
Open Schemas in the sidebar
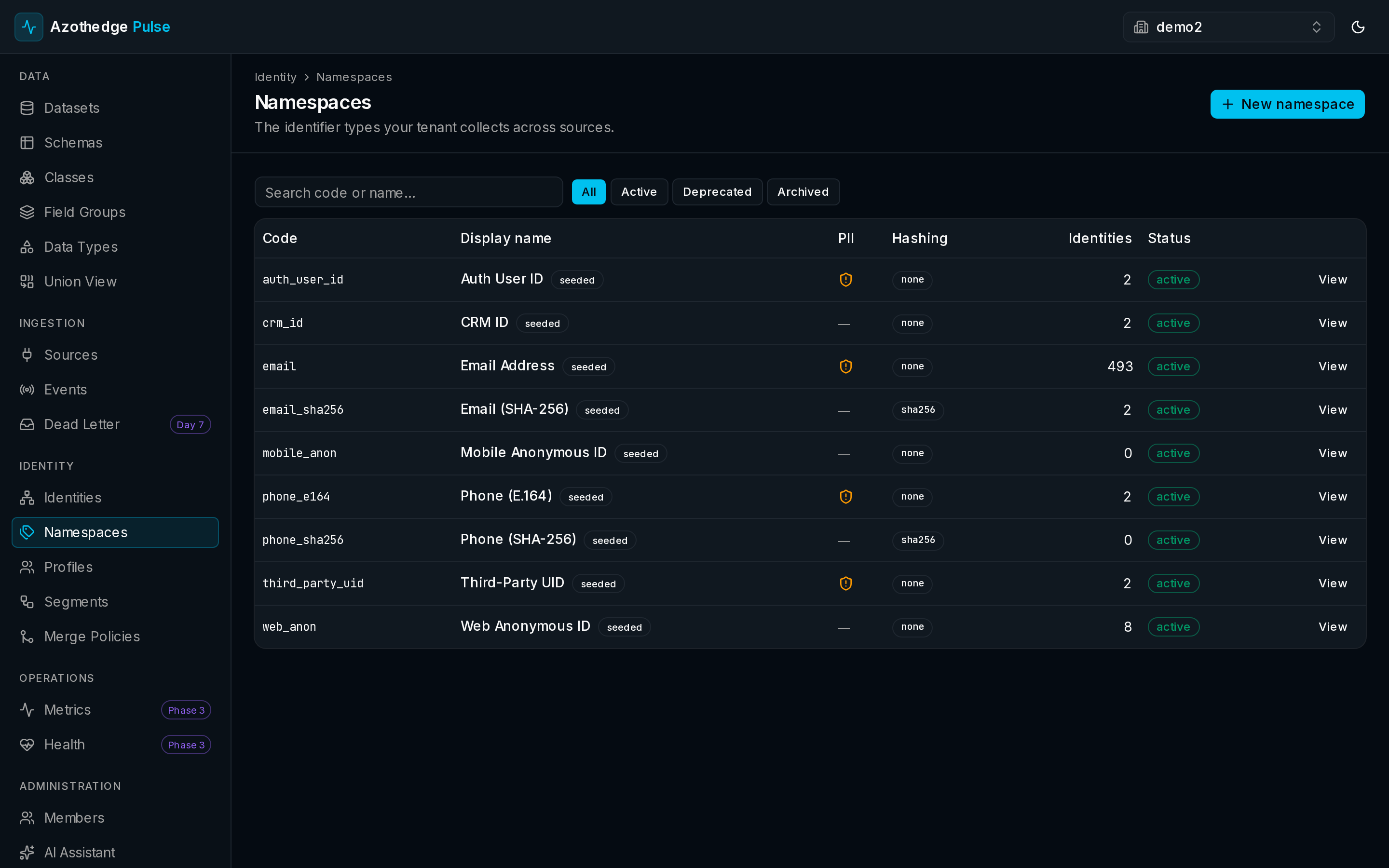[115, 142]
